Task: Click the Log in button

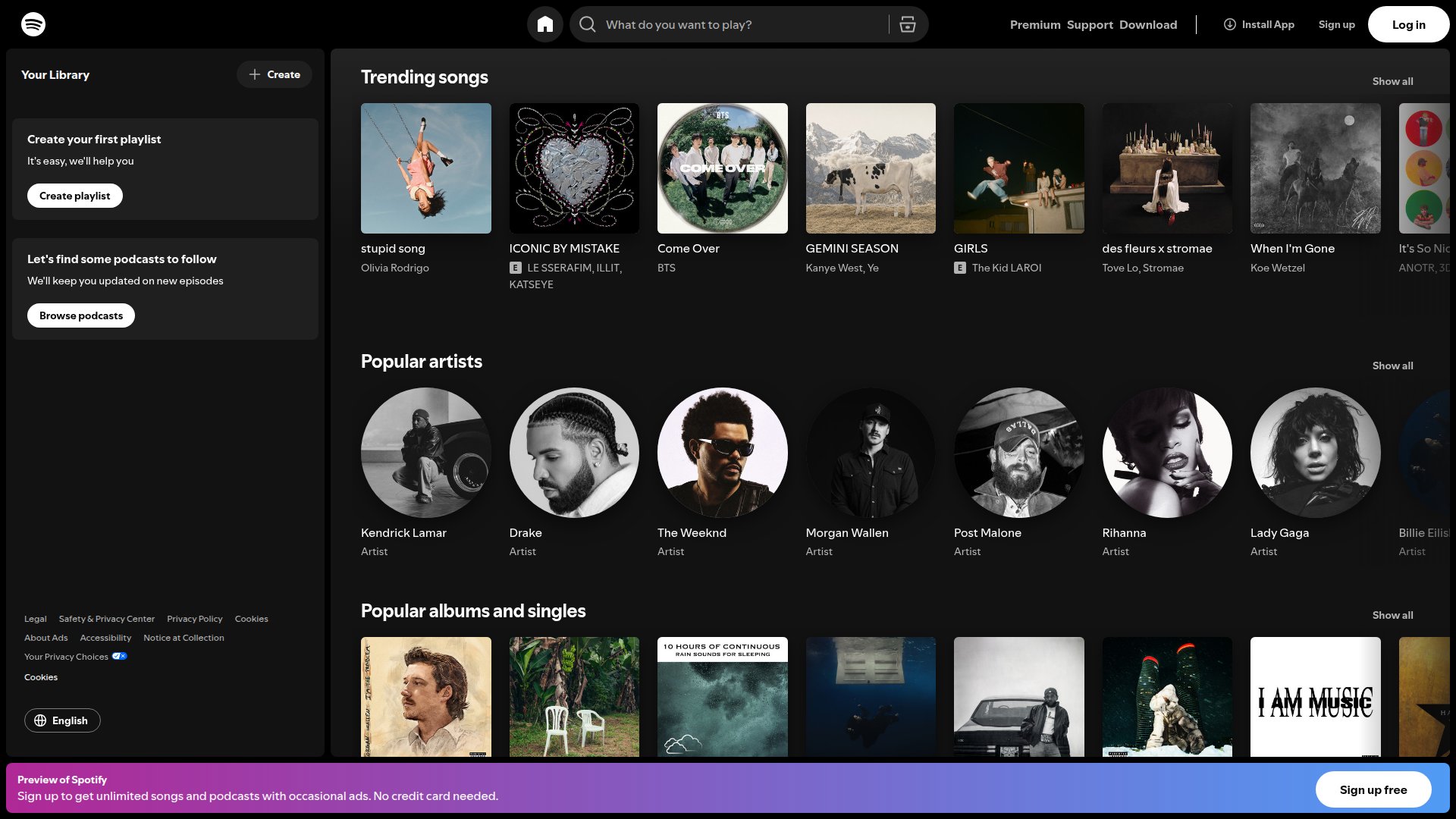Action: point(1408,24)
